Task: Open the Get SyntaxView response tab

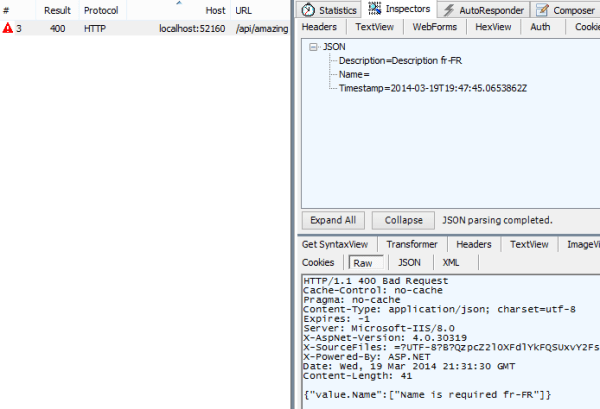Action: pos(335,244)
